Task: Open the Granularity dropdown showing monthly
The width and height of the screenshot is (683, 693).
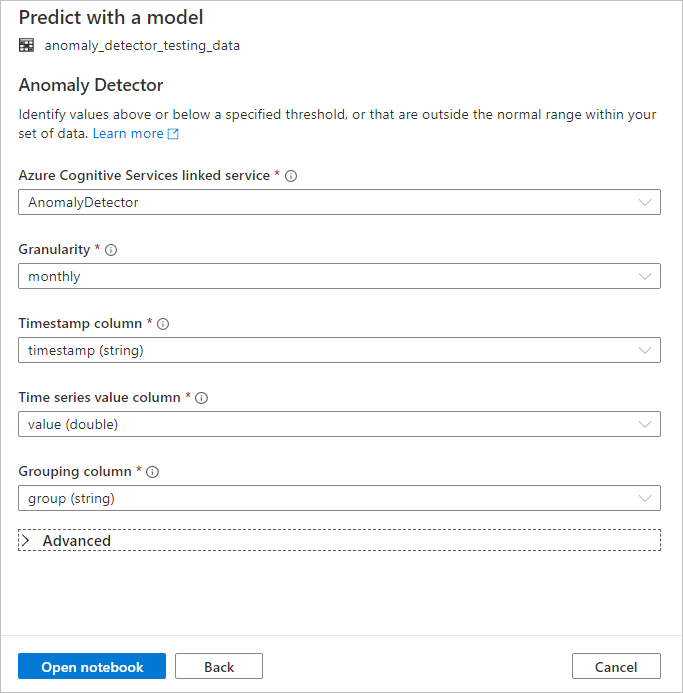Action: click(x=339, y=276)
